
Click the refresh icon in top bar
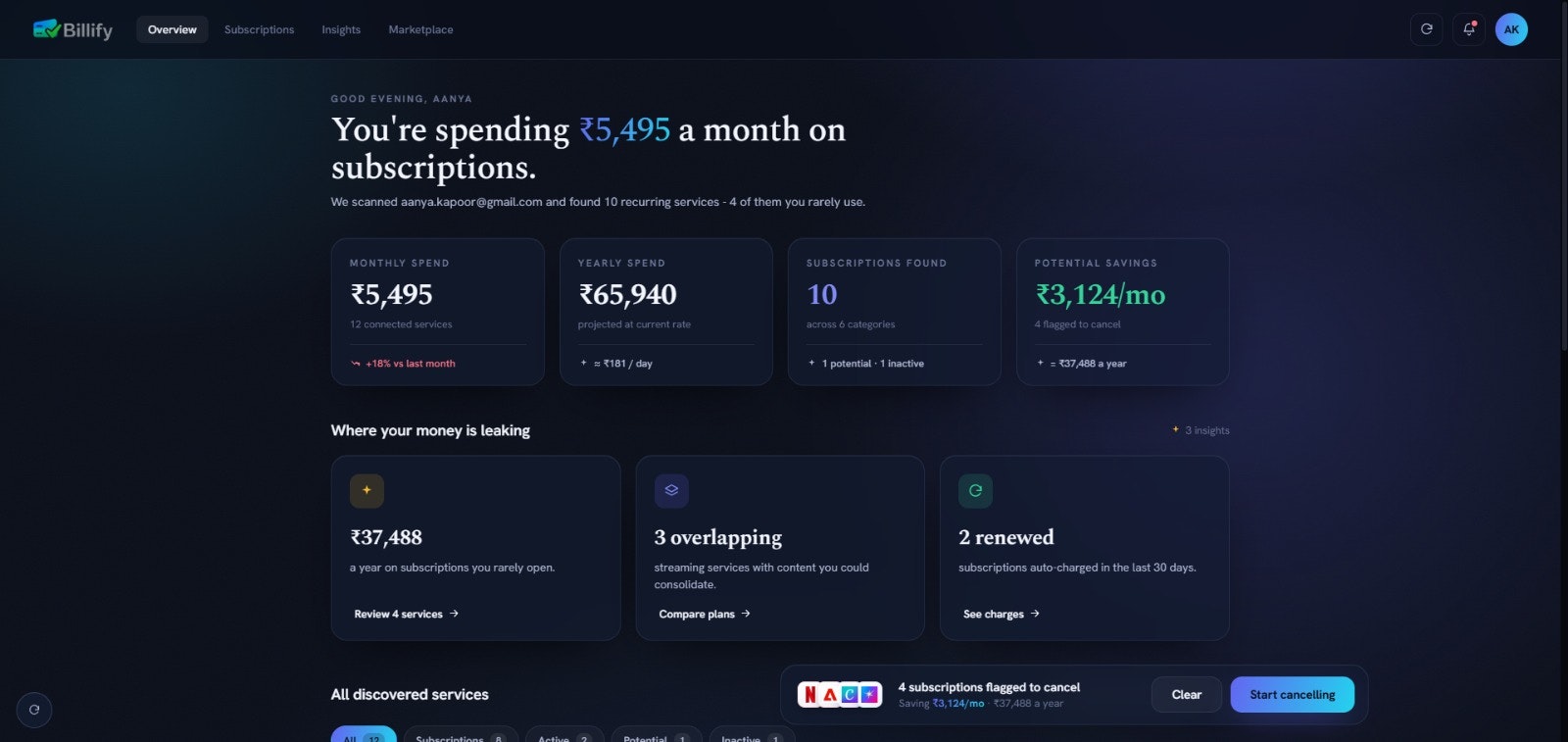(x=1427, y=29)
